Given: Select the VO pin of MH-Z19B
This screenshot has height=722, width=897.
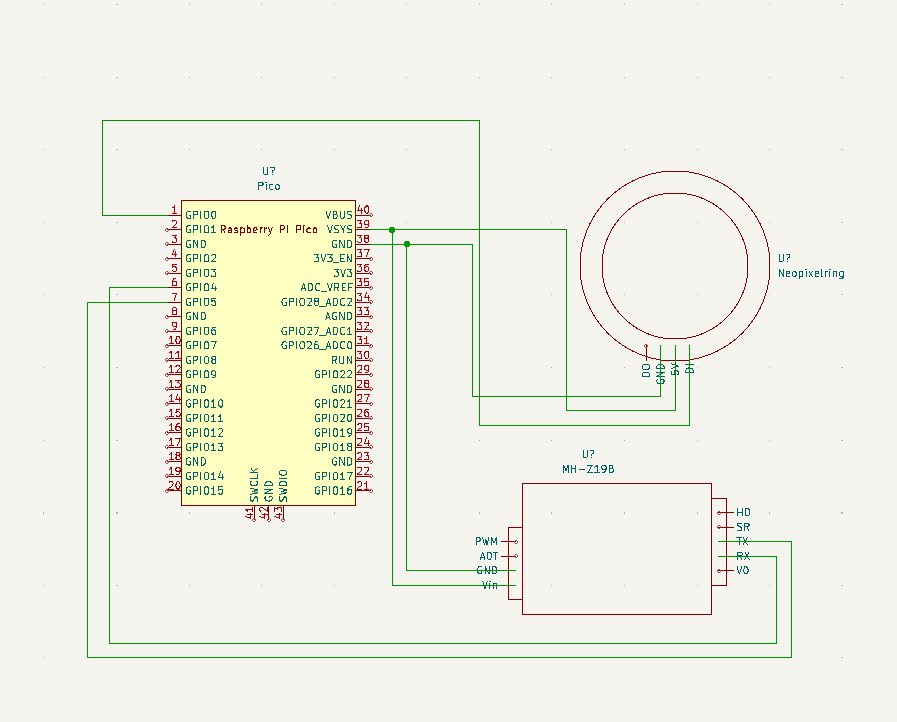Looking at the screenshot, I should tap(743, 570).
